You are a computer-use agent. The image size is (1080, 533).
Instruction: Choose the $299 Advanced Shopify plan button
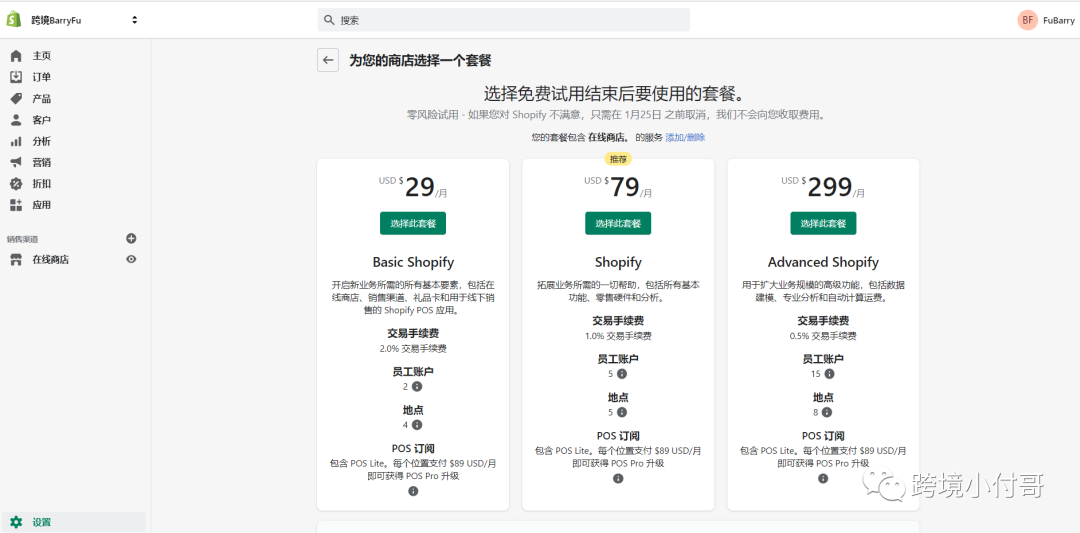pyautogui.click(x=823, y=223)
